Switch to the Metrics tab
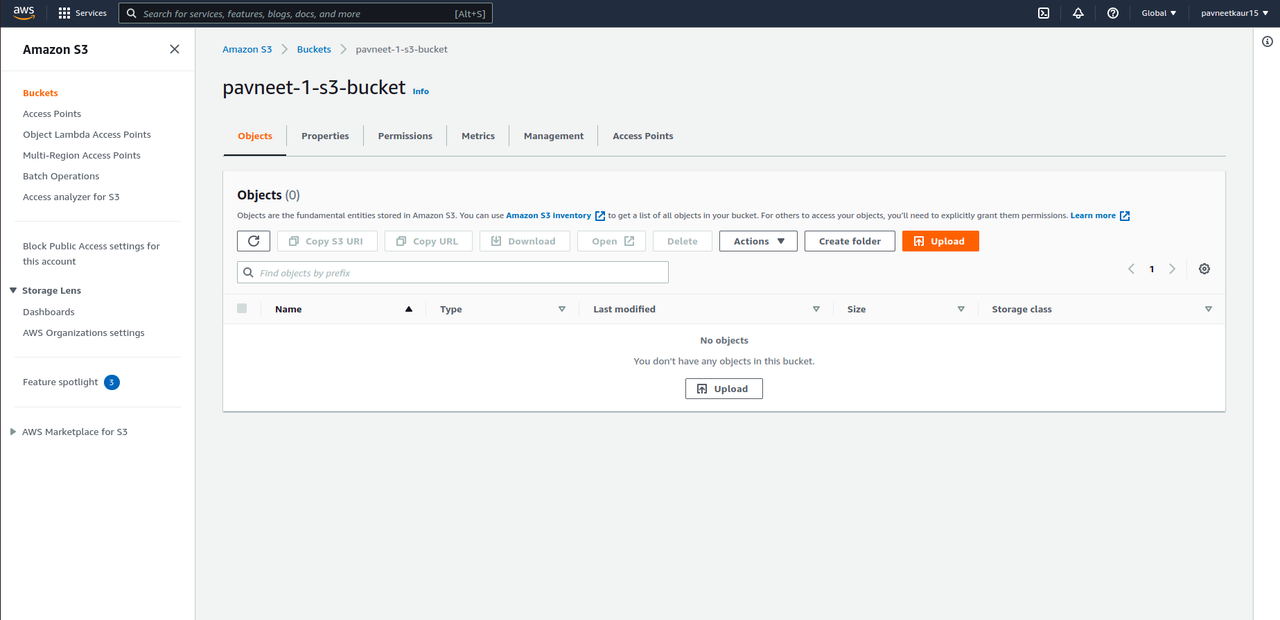1280x620 pixels. pos(478,136)
